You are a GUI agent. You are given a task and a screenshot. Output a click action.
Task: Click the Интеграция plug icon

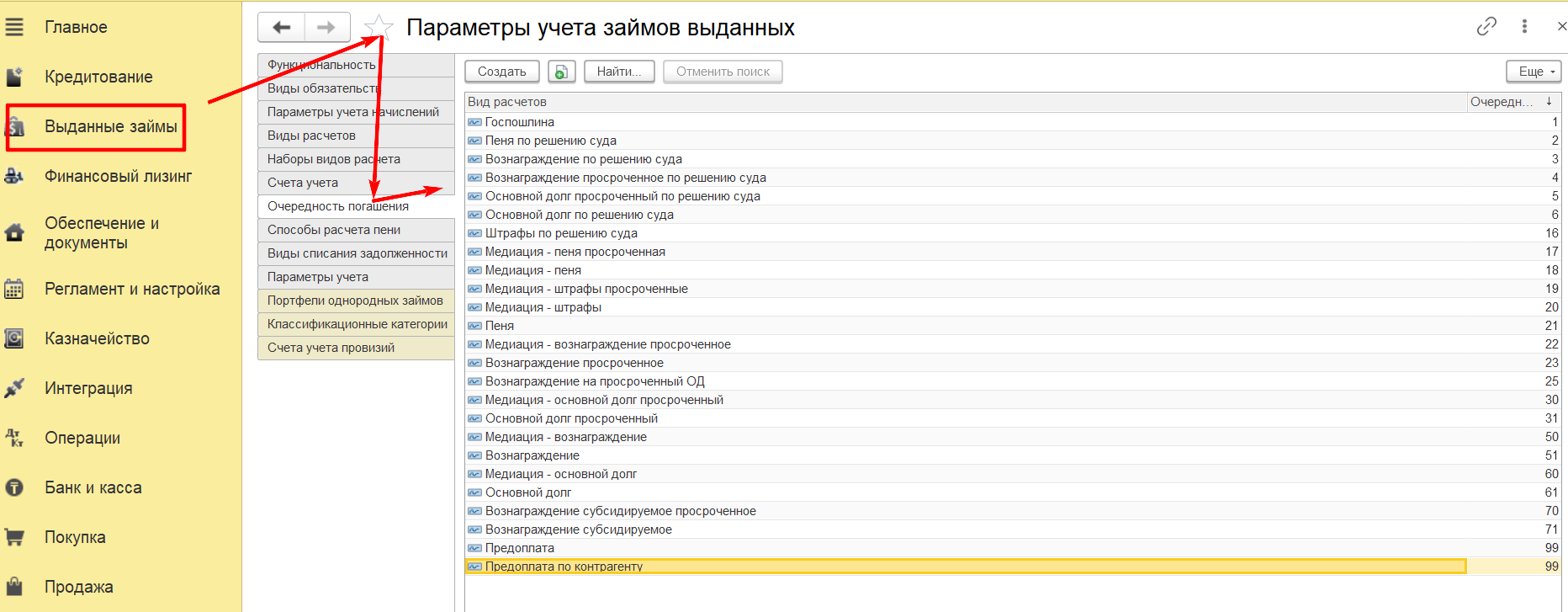pyautogui.click(x=14, y=388)
